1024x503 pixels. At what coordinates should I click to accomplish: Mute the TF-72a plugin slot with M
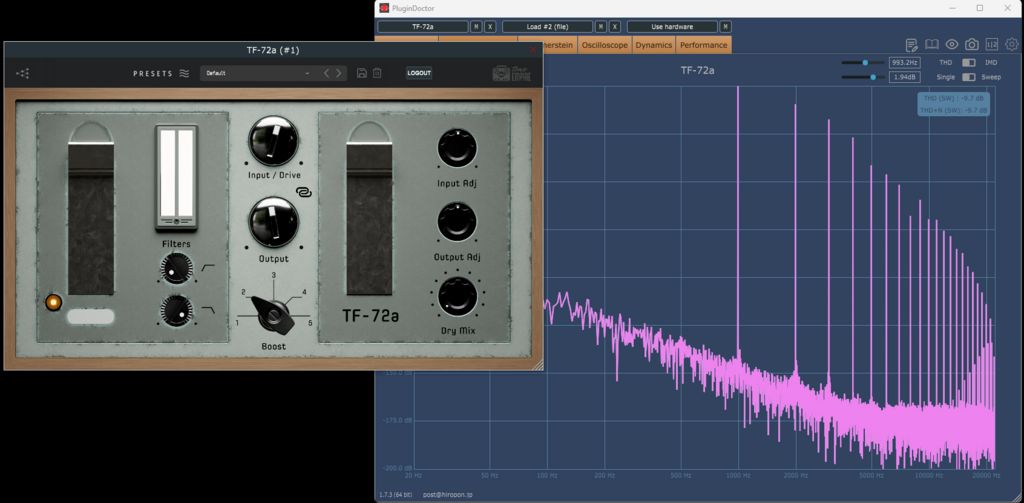tap(476, 27)
